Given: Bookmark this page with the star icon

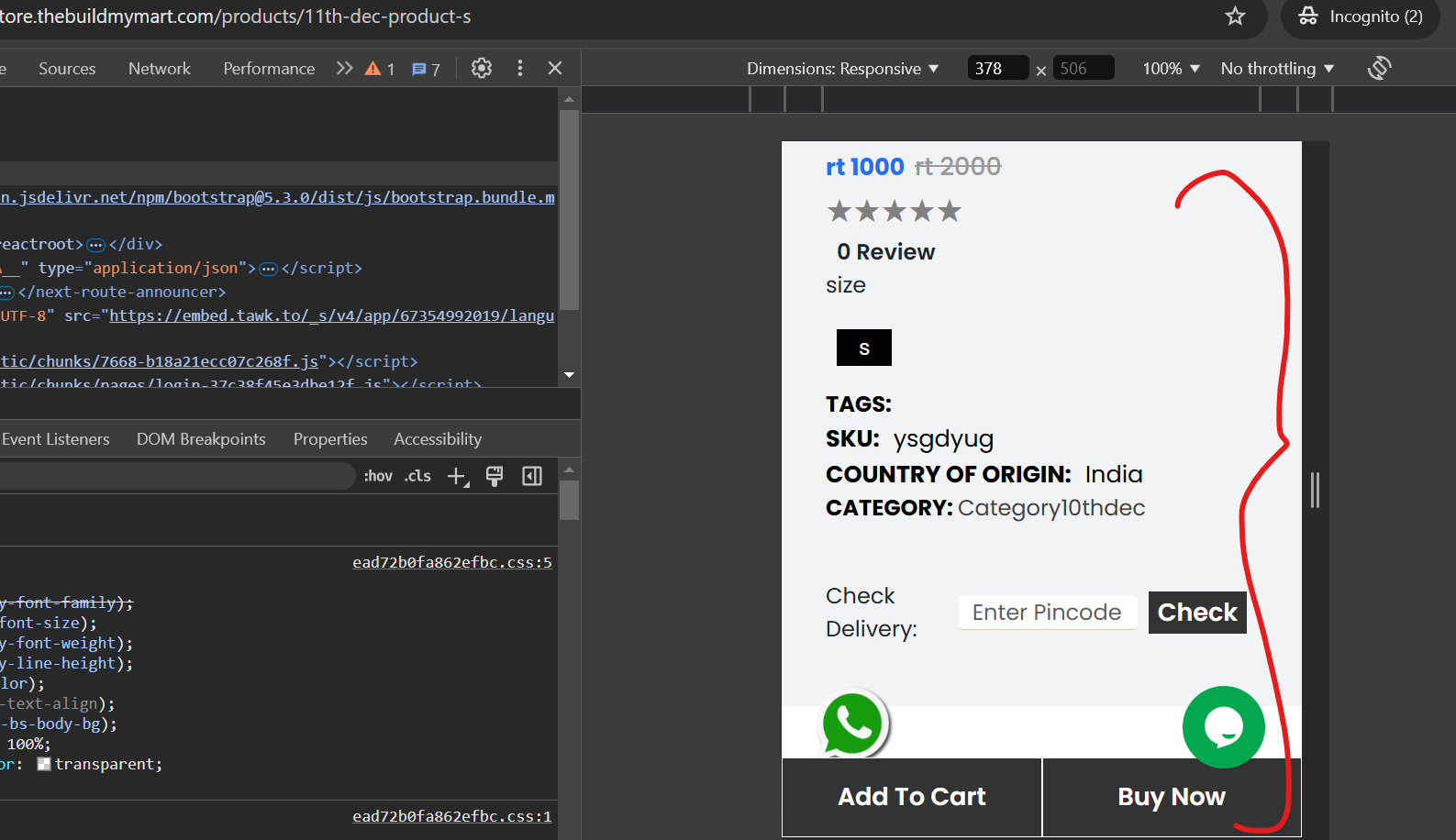Looking at the screenshot, I should [x=1235, y=17].
